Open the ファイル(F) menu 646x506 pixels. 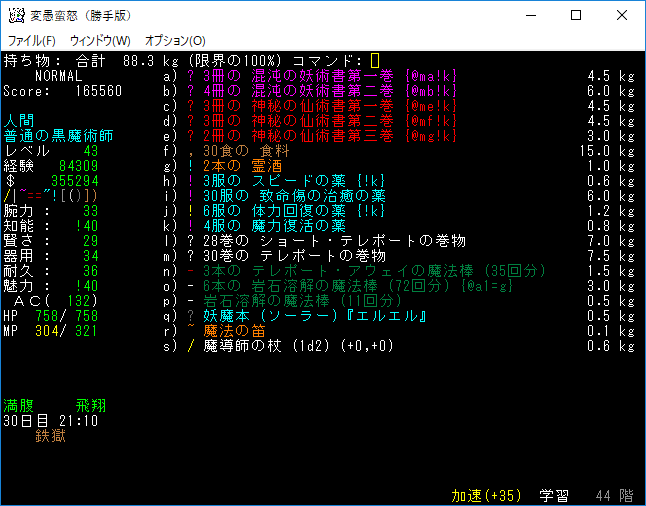[x=31, y=40]
